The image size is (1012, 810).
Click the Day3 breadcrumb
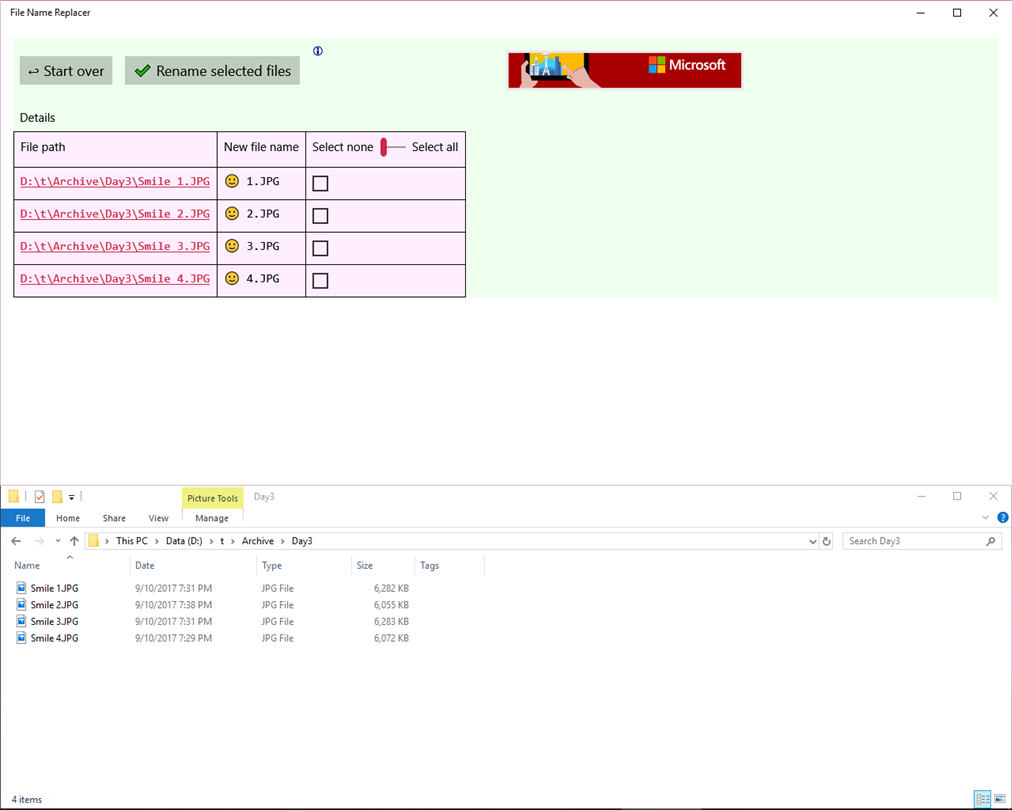(x=302, y=541)
